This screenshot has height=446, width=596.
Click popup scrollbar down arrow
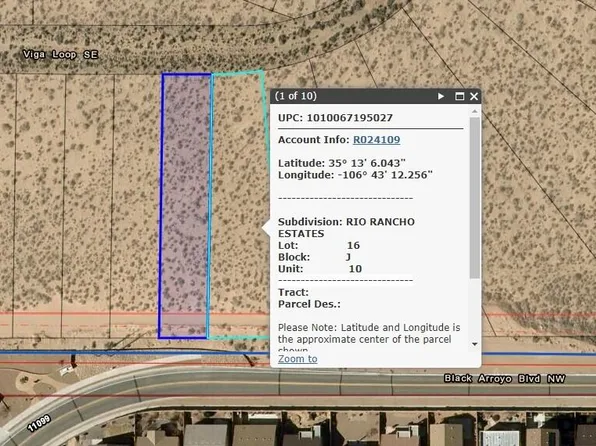tap(475, 344)
